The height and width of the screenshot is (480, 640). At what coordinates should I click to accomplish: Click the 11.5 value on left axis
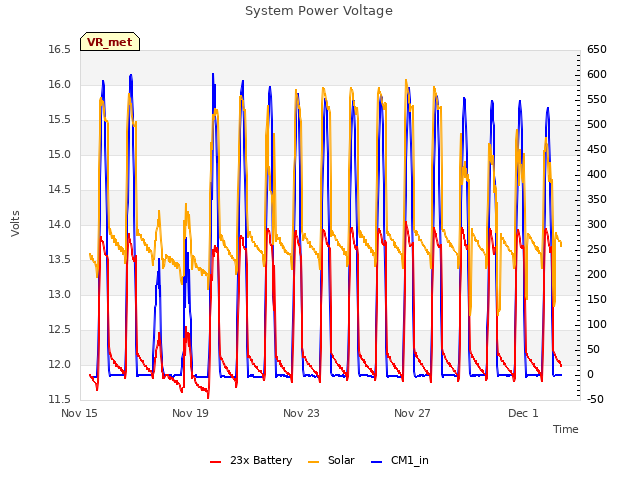click(x=59, y=399)
